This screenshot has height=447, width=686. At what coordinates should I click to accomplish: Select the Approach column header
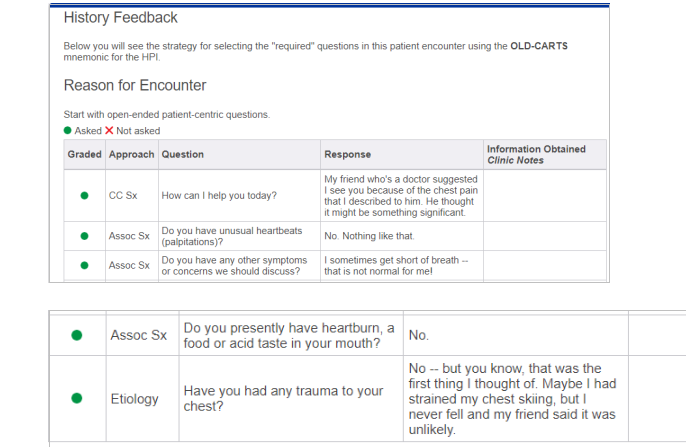point(131,154)
